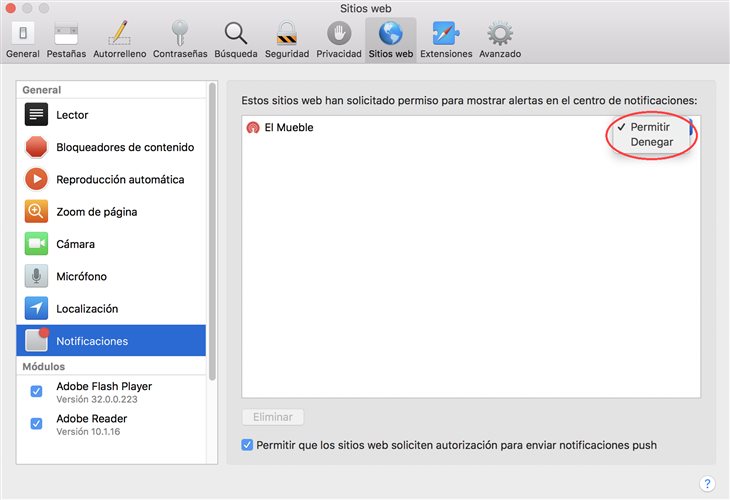Select Bloqueadores de contenido in sidebar

pos(111,147)
